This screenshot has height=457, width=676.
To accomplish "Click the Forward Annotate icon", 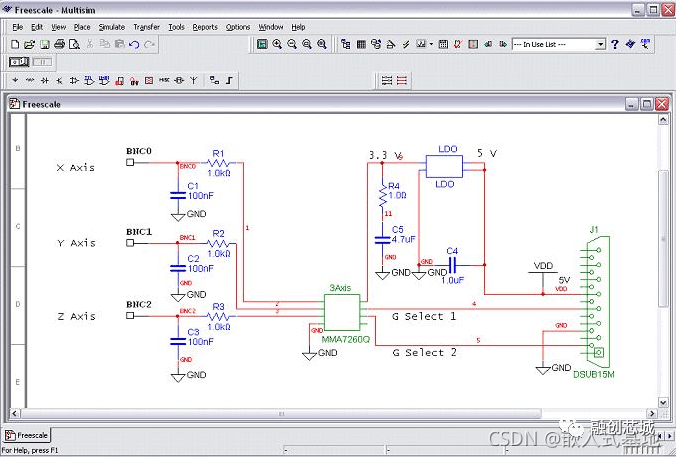I will pos(503,44).
